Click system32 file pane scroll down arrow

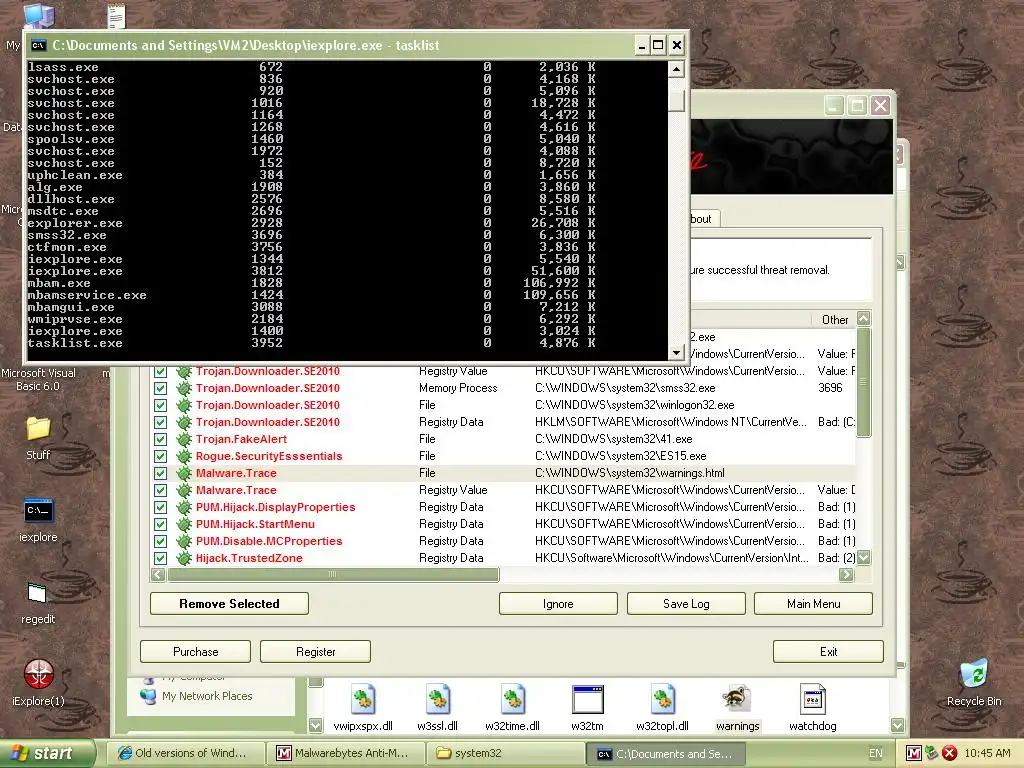click(x=897, y=725)
